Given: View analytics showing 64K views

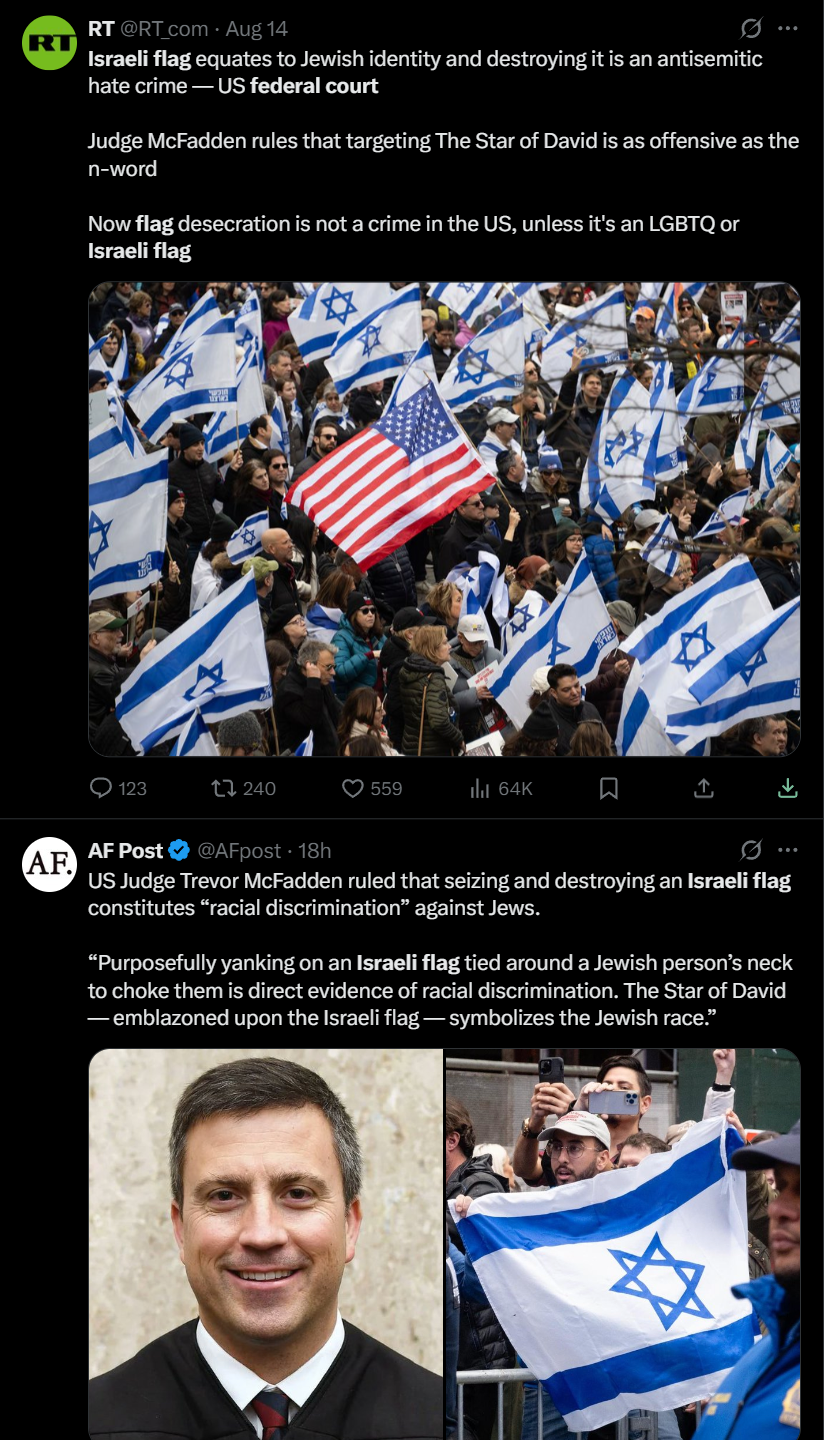Looking at the screenshot, I should tap(501, 788).
